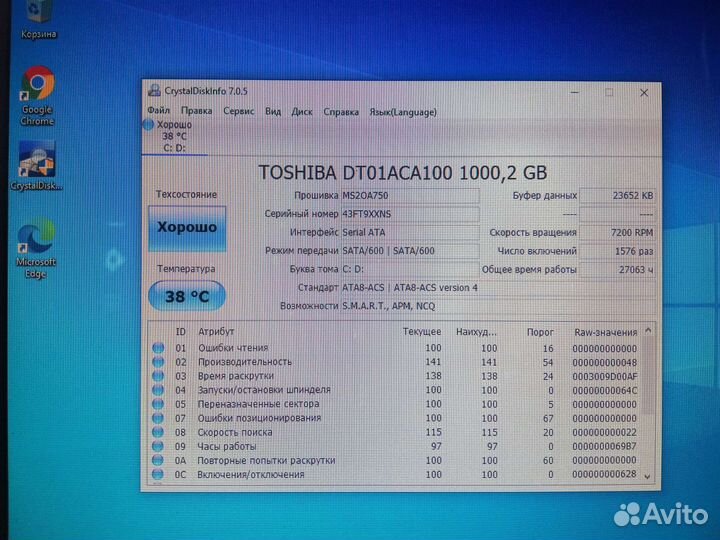
Task: Click status icon of row 04 Запуски/остановки шпинделя
Action: (158, 390)
